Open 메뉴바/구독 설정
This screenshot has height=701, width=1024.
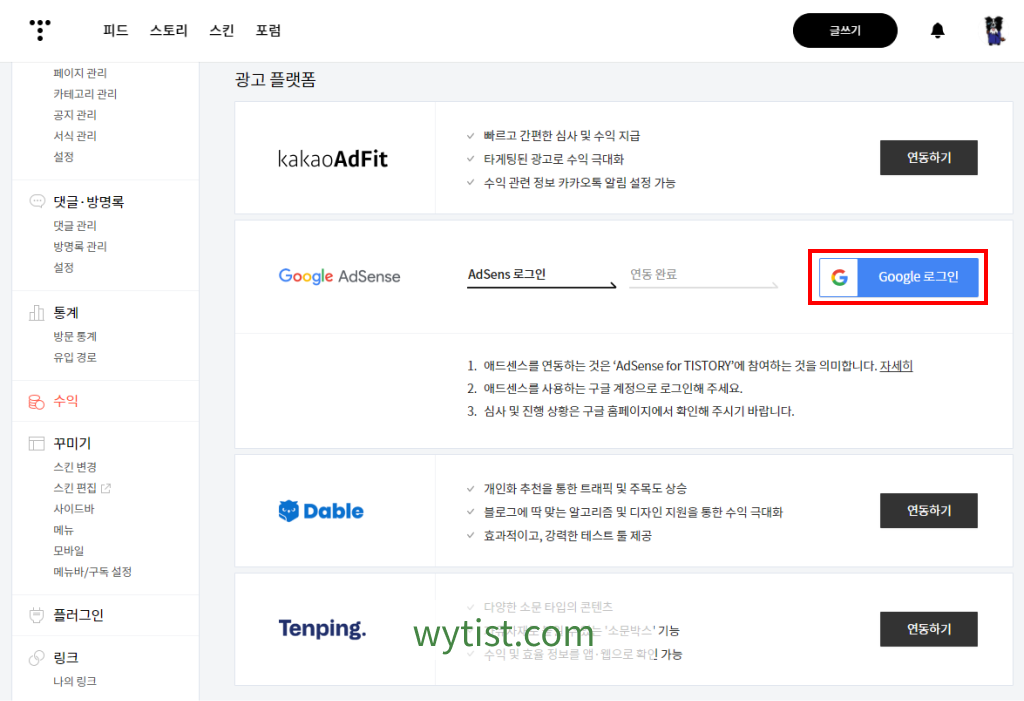coord(92,572)
